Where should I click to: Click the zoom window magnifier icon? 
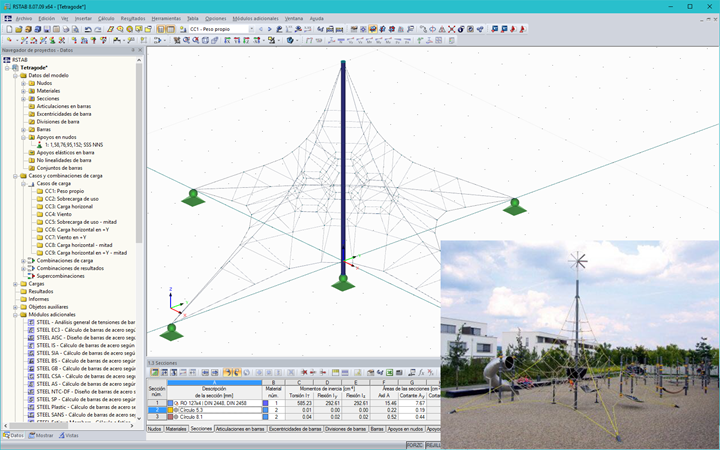coord(186,40)
